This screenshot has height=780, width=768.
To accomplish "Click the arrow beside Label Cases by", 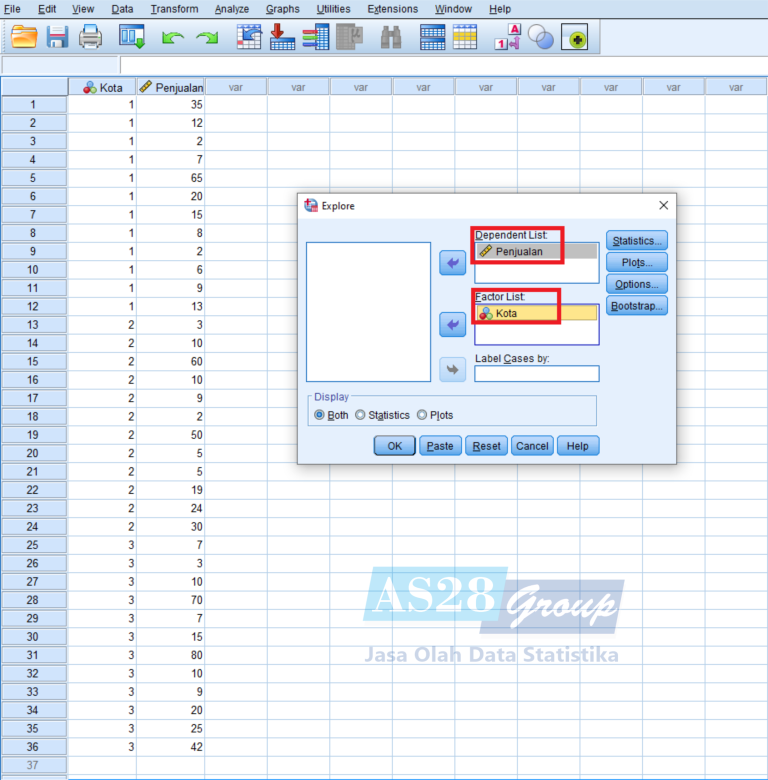I will tap(453, 370).
